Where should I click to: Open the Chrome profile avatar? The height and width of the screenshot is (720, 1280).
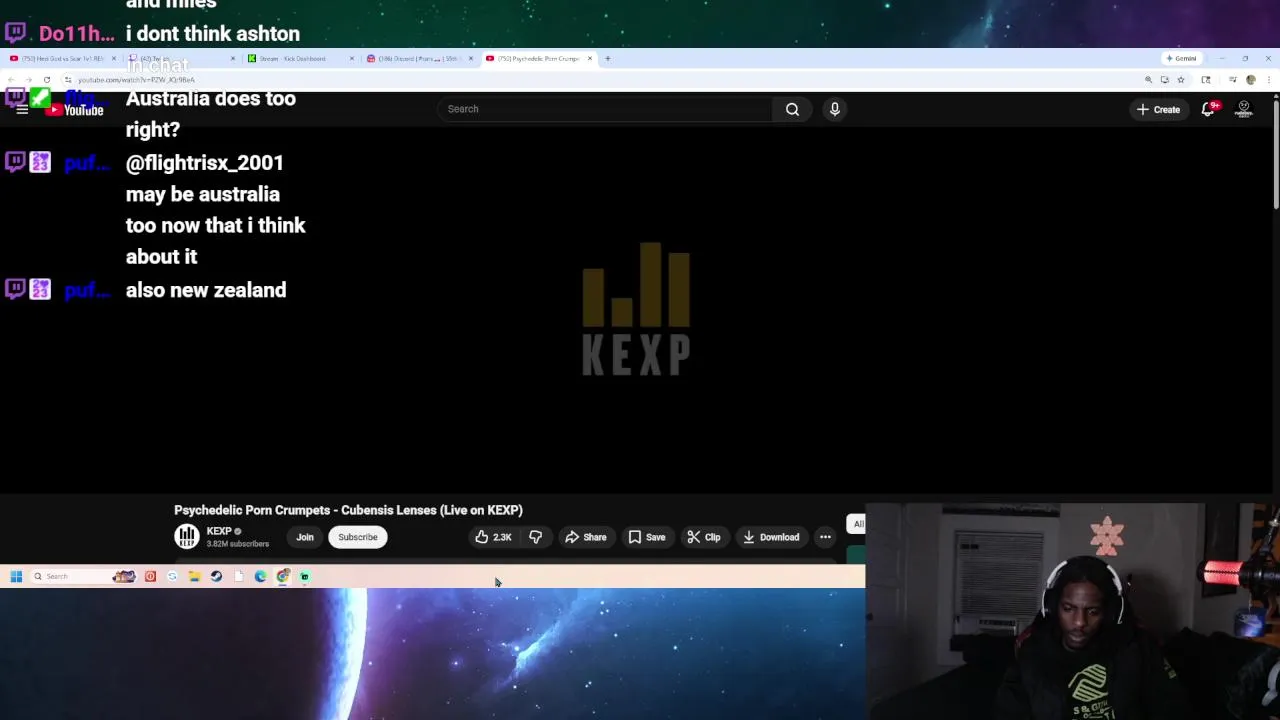point(1251,80)
